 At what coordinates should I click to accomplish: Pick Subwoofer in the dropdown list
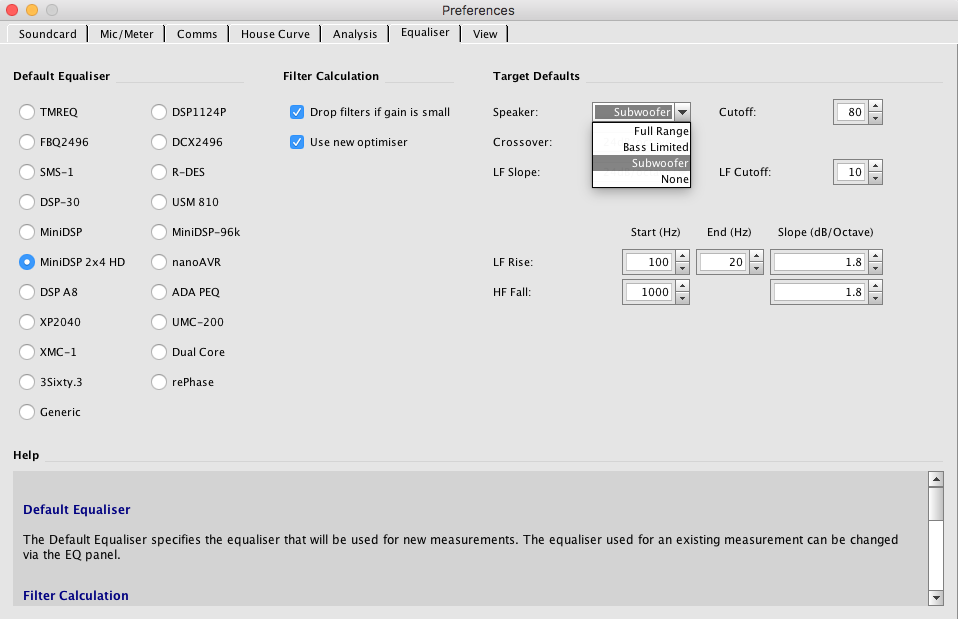[642, 163]
